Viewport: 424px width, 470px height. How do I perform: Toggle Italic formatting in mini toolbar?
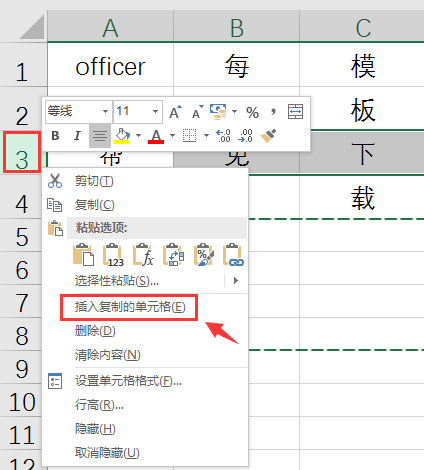(77, 136)
